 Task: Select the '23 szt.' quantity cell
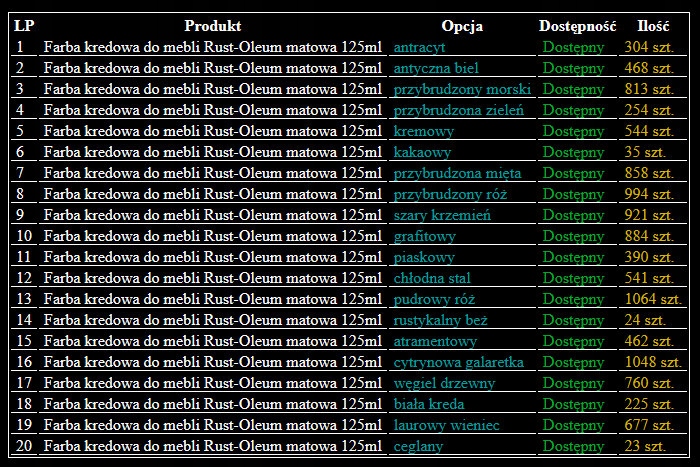click(645, 446)
